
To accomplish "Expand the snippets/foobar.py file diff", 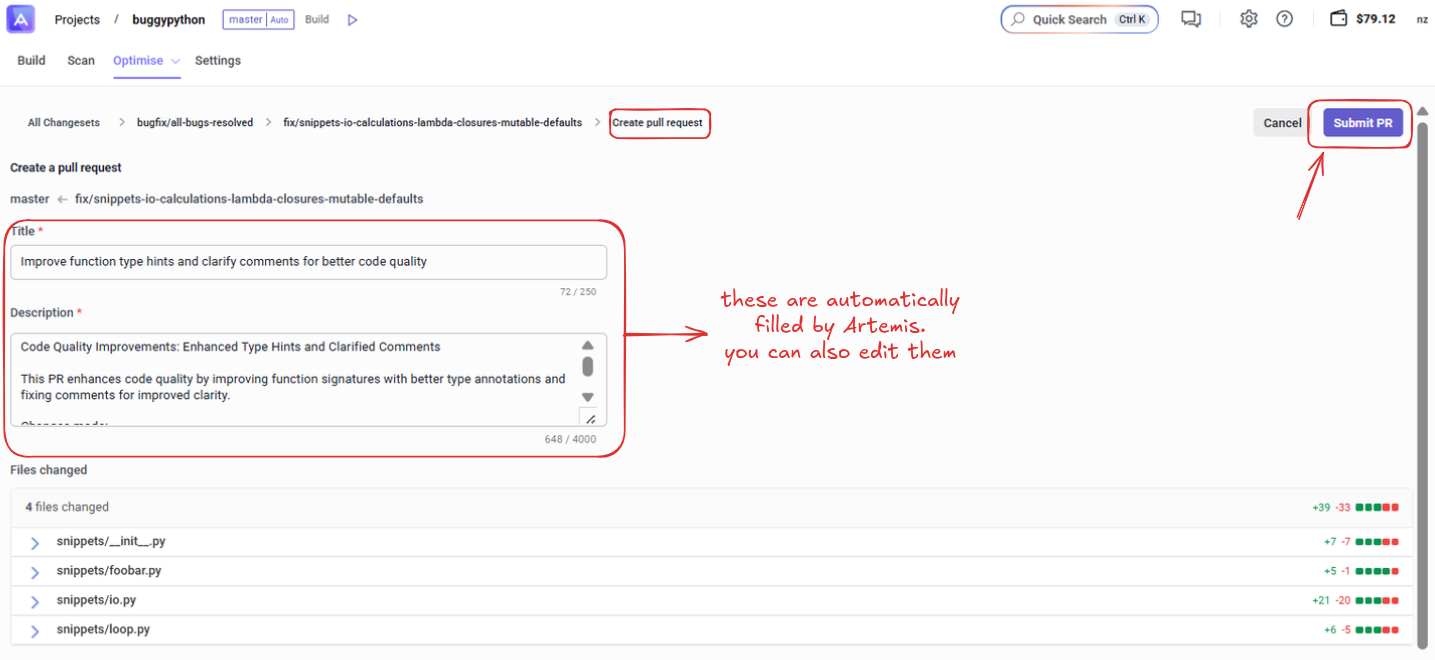I will tap(35, 572).
